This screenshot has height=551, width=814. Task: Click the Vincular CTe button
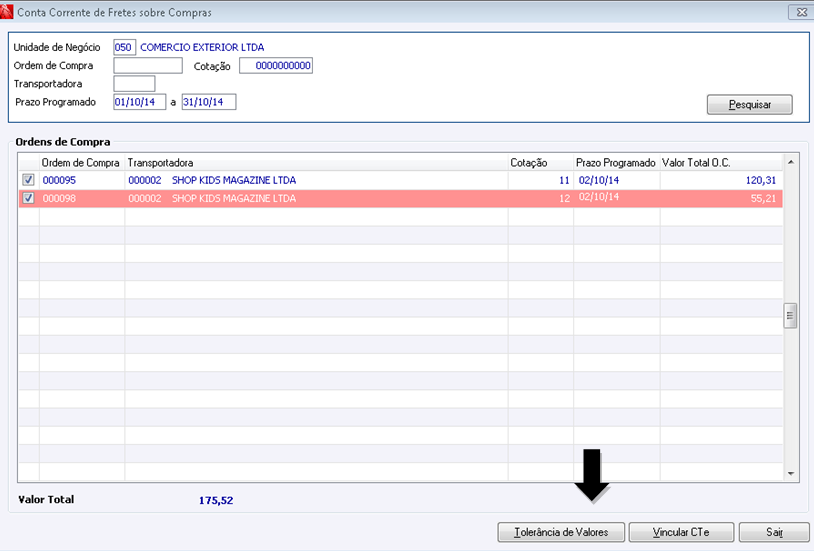point(681,532)
